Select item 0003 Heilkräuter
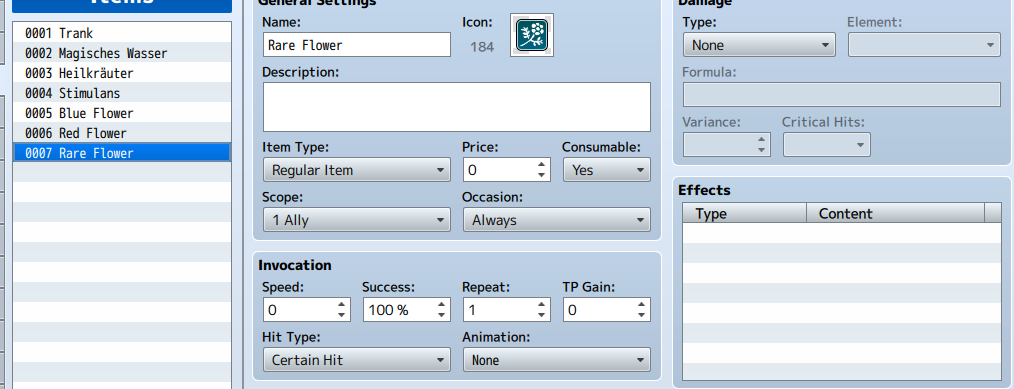The image size is (1014, 389). (122, 73)
